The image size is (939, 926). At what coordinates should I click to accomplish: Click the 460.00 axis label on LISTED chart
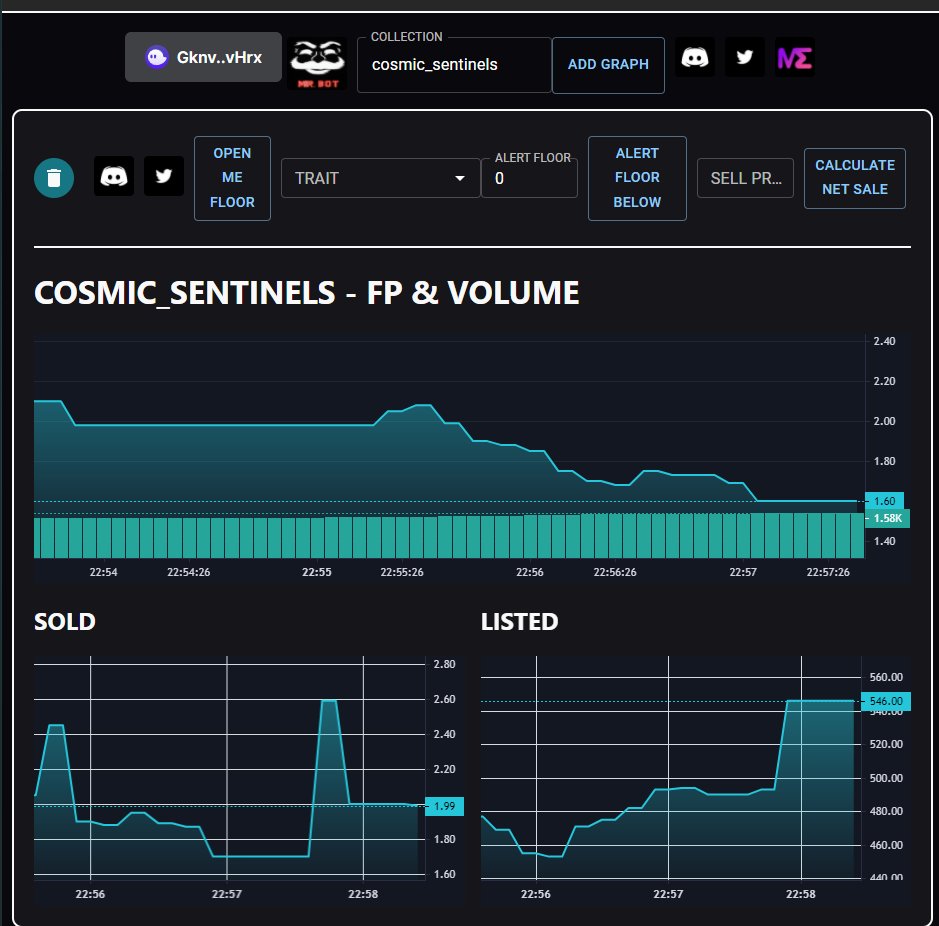pos(886,845)
